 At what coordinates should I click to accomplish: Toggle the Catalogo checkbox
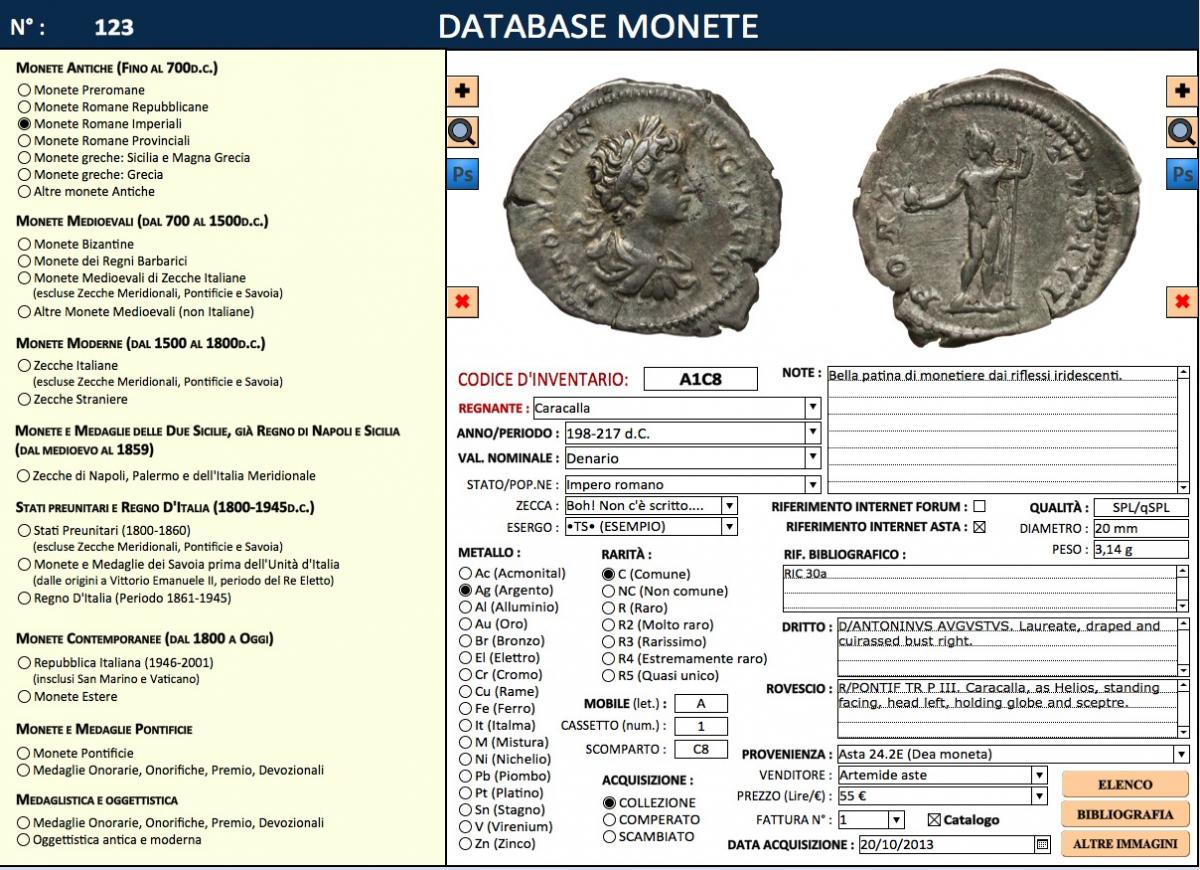[x=934, y=820]
